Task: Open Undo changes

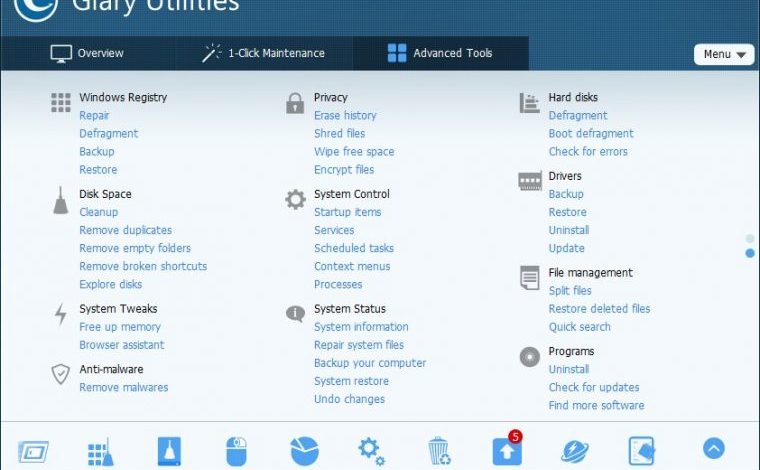Action: point(349,399)
